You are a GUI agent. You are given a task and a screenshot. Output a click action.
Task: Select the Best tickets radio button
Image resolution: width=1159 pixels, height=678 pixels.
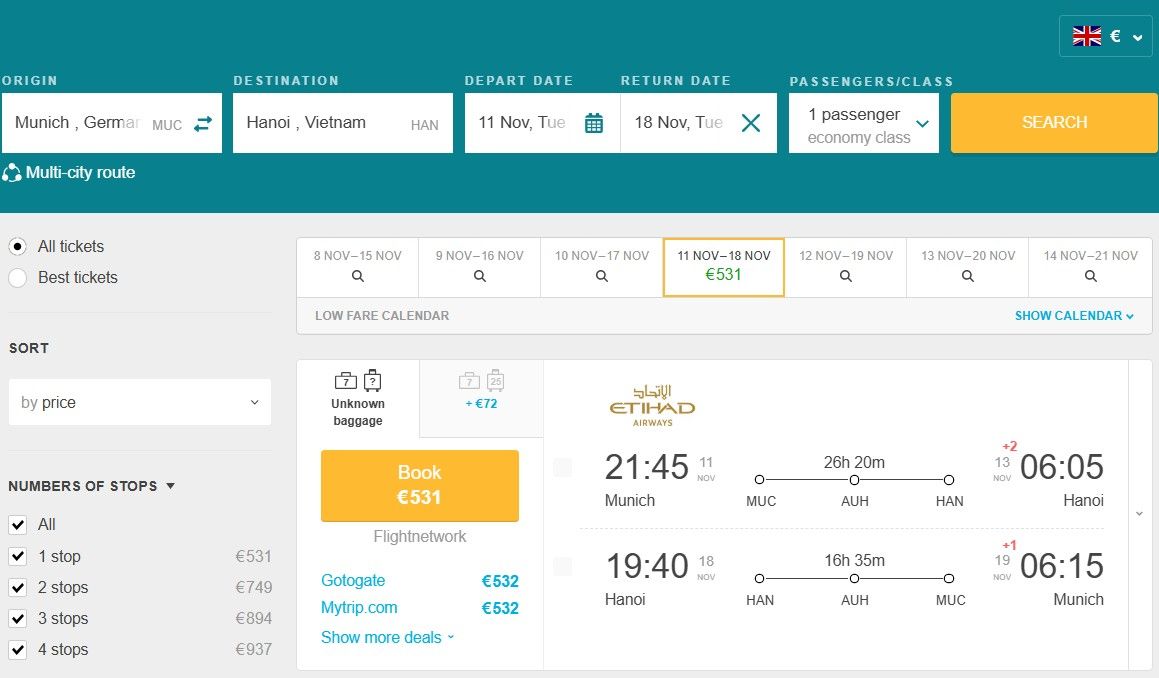[18, 277]
